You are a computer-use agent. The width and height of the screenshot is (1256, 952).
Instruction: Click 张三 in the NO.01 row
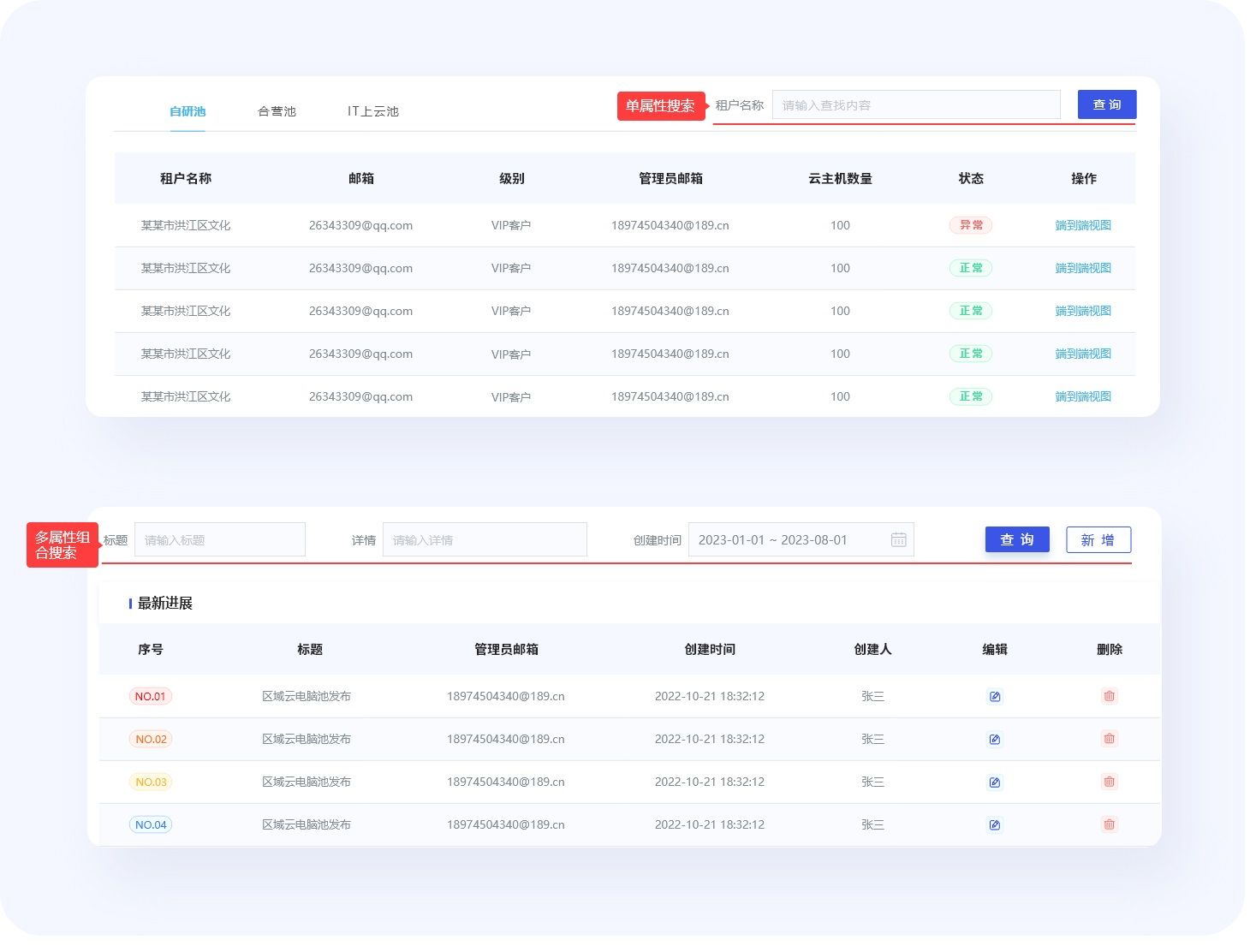point(872,696)
